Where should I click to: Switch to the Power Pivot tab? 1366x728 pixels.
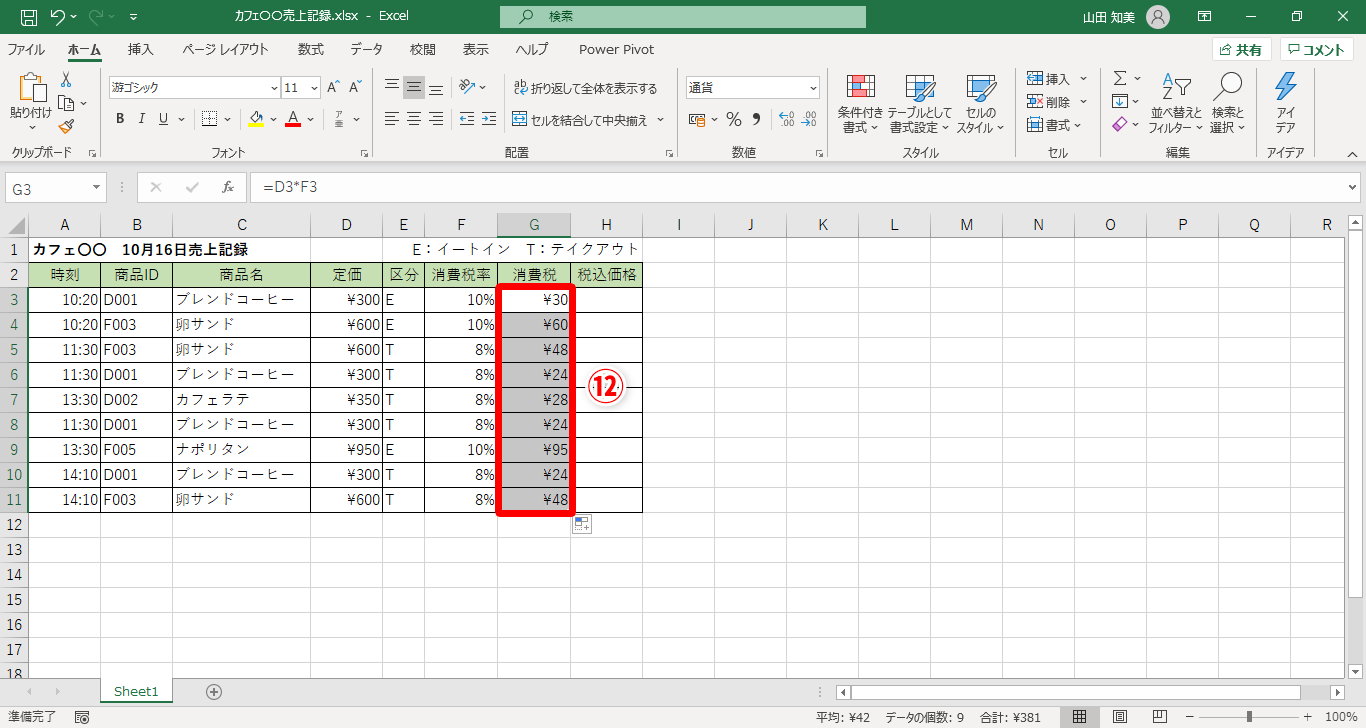(x=616, y=50)
